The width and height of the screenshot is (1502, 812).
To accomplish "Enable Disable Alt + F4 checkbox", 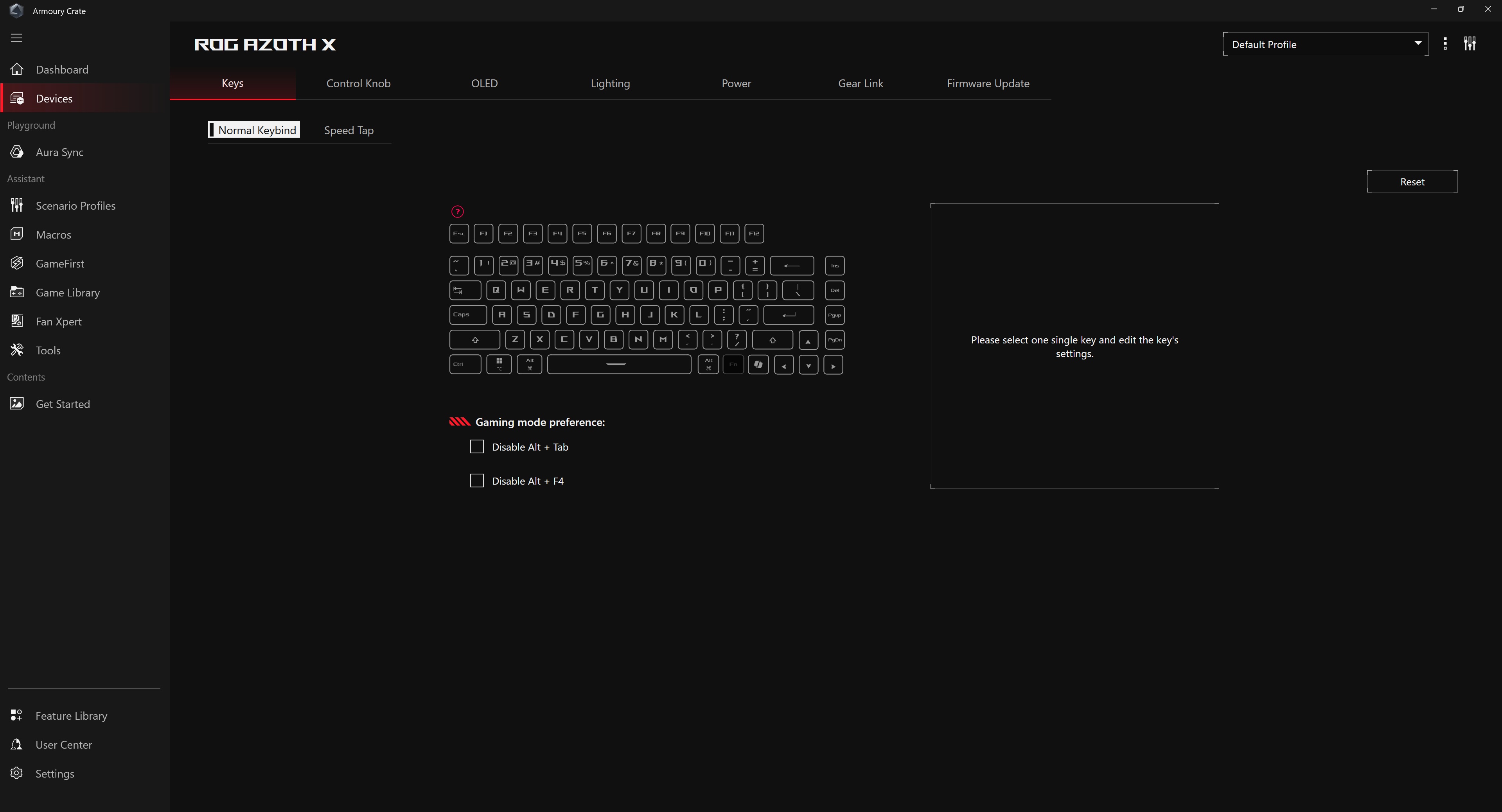I will coord(477,481).
